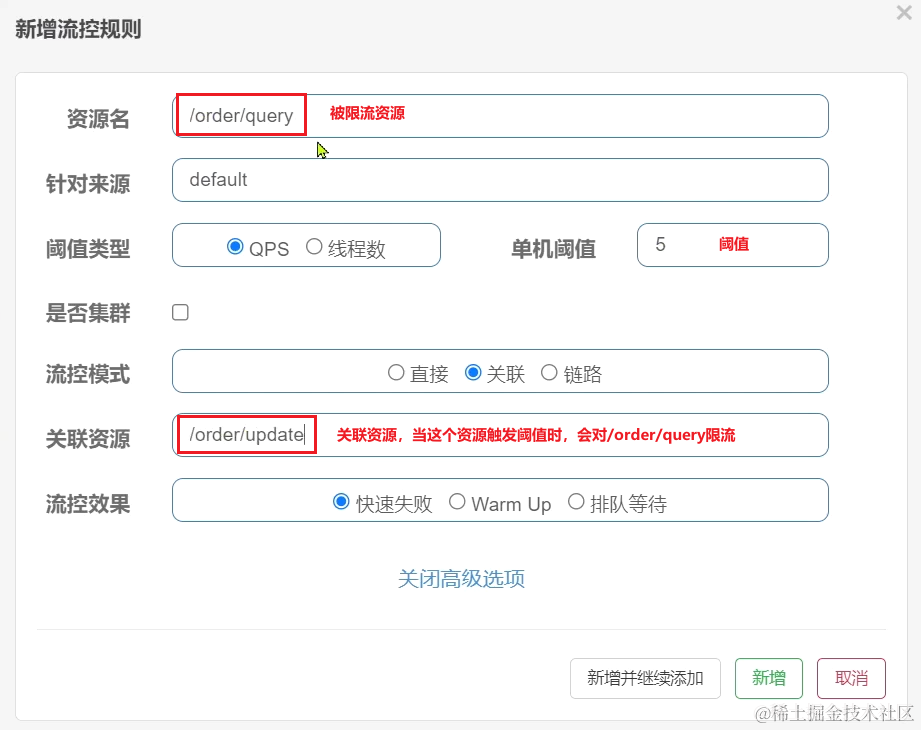Choose 关联 flow control mode
This screenshot has height=730, width=921.
(473, 372)
